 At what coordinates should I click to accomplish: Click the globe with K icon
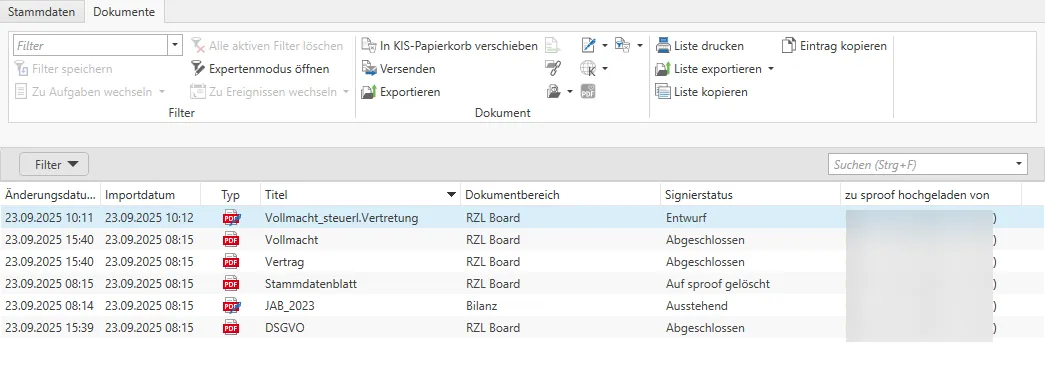click(588, 68)
